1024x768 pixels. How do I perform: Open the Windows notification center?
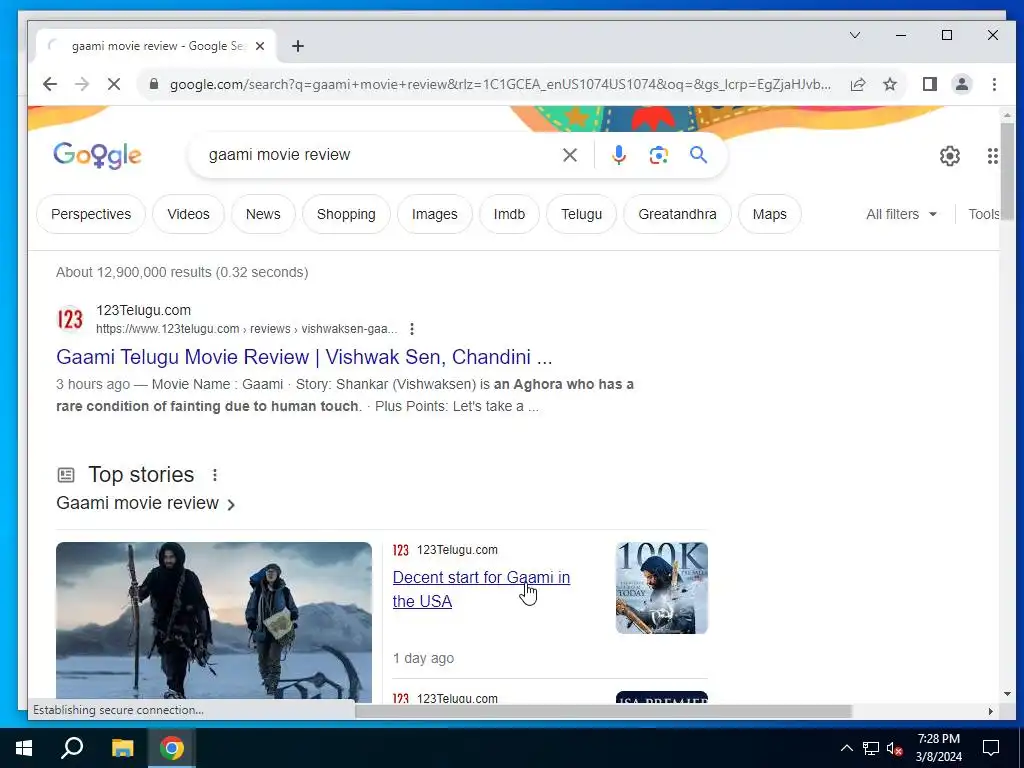point(991,748)
